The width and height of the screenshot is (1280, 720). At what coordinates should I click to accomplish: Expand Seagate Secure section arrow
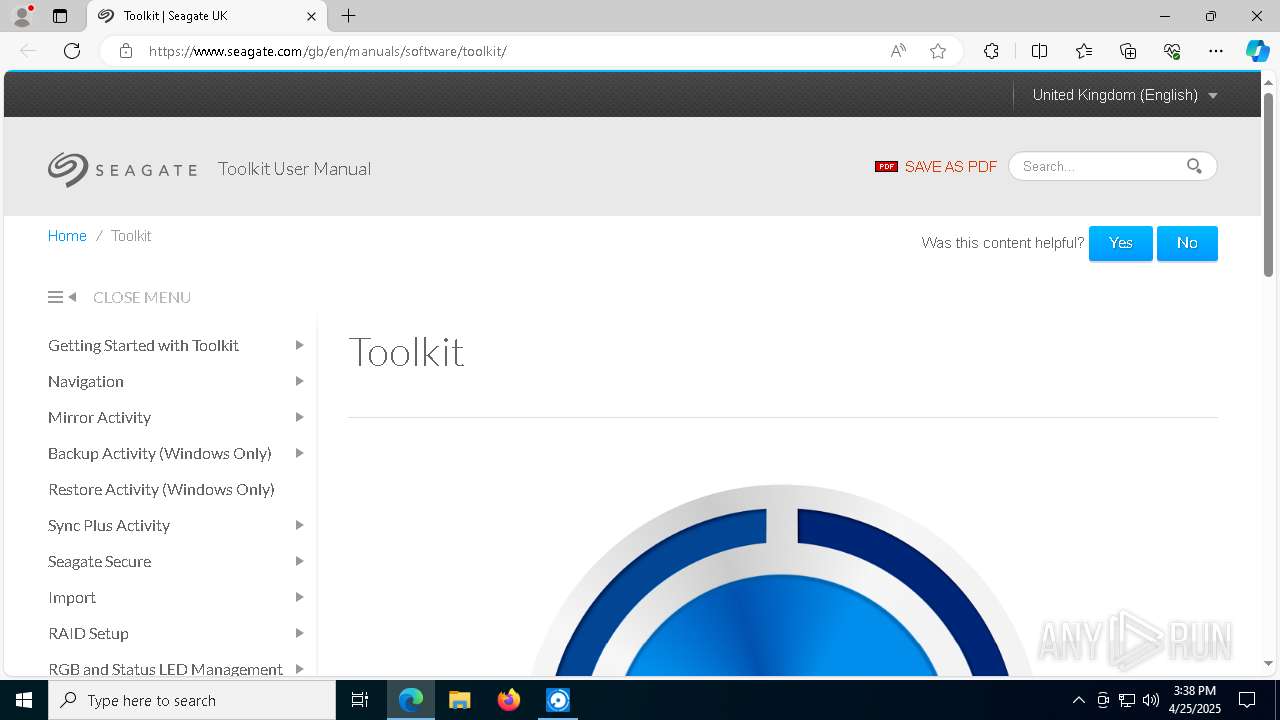coord(299,561)
